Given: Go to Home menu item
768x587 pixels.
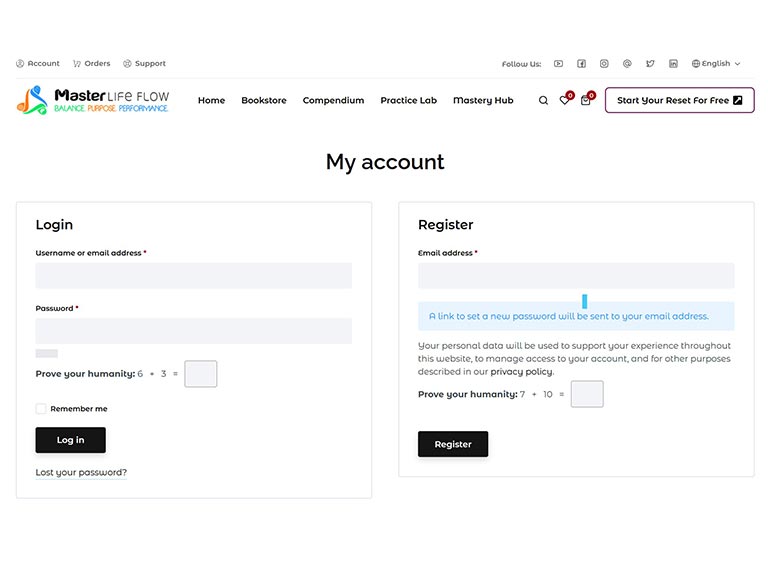Looking at the screenshot, I should (x=212, y=100).
